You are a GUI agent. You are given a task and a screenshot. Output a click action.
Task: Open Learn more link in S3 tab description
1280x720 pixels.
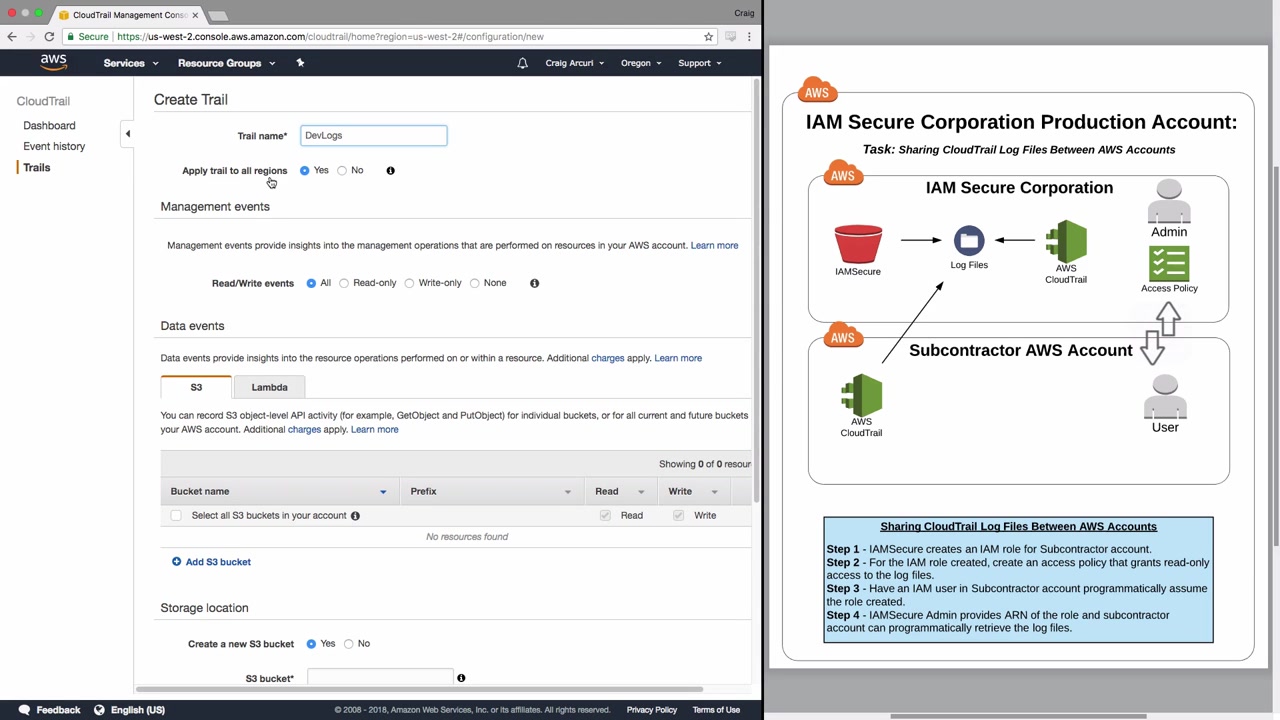(x=374, y=430)
